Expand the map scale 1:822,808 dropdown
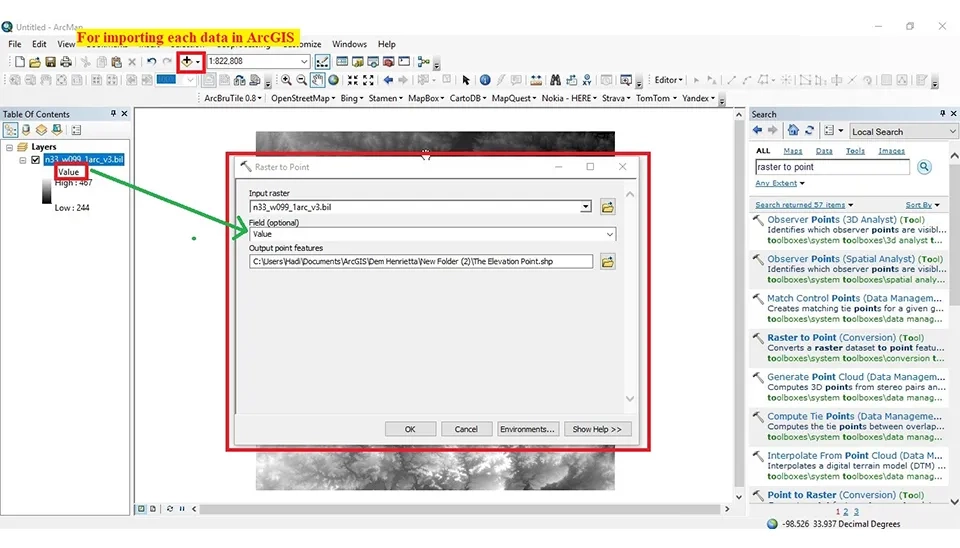 pos(304,61)
